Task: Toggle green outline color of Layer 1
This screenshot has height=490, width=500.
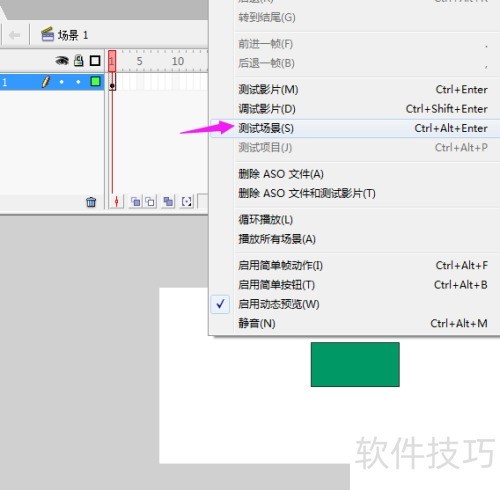Action: [x=95, y=81]
